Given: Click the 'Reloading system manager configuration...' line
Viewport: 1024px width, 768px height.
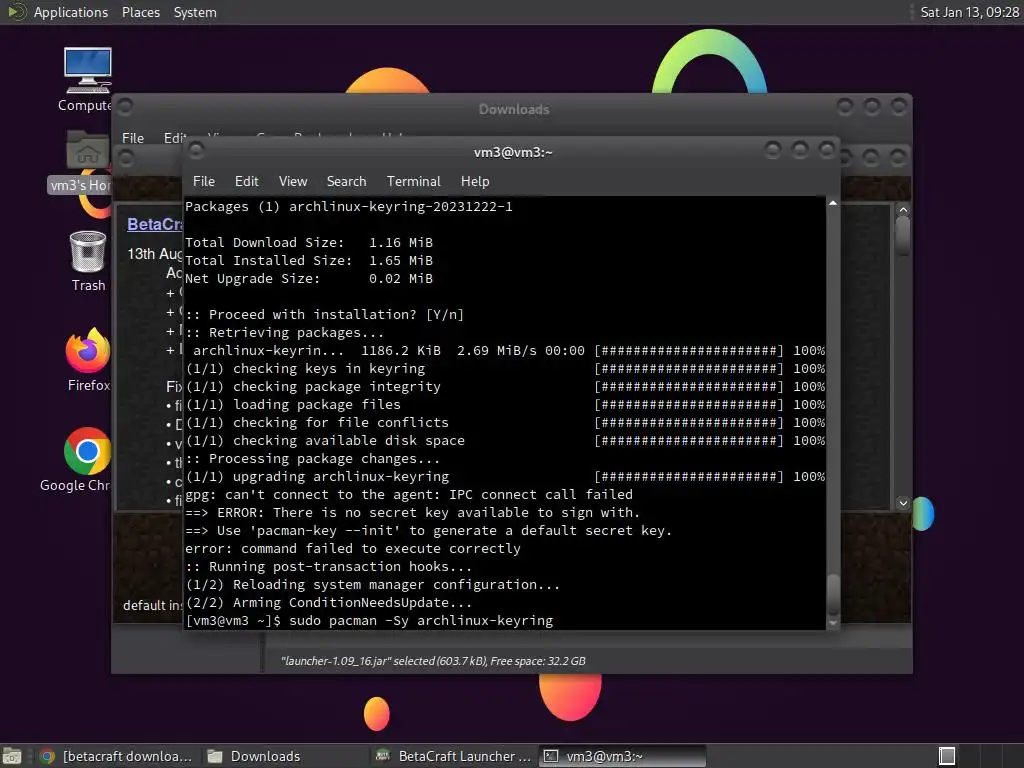Looking at the screenshot, I should (373, 584).
